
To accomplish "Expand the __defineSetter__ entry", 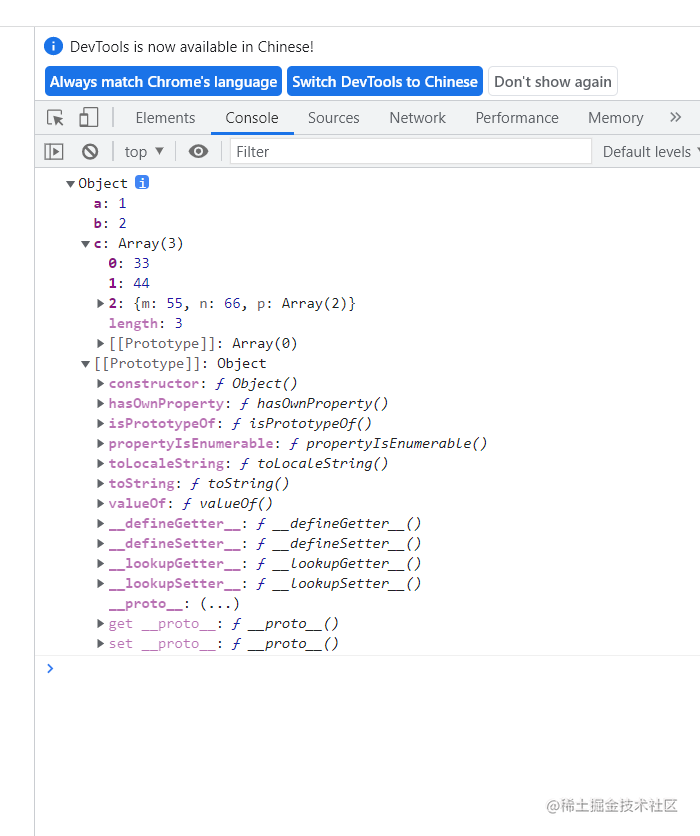I will click(x=100, y=543).
